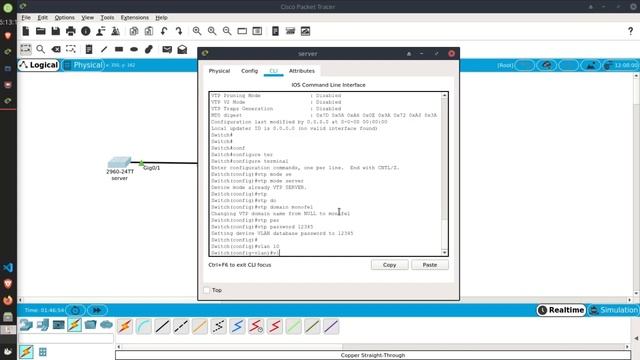Open the custom devices dialog icon
The height and width of the screenshot is (360, 640).
[x=257, y=31]
